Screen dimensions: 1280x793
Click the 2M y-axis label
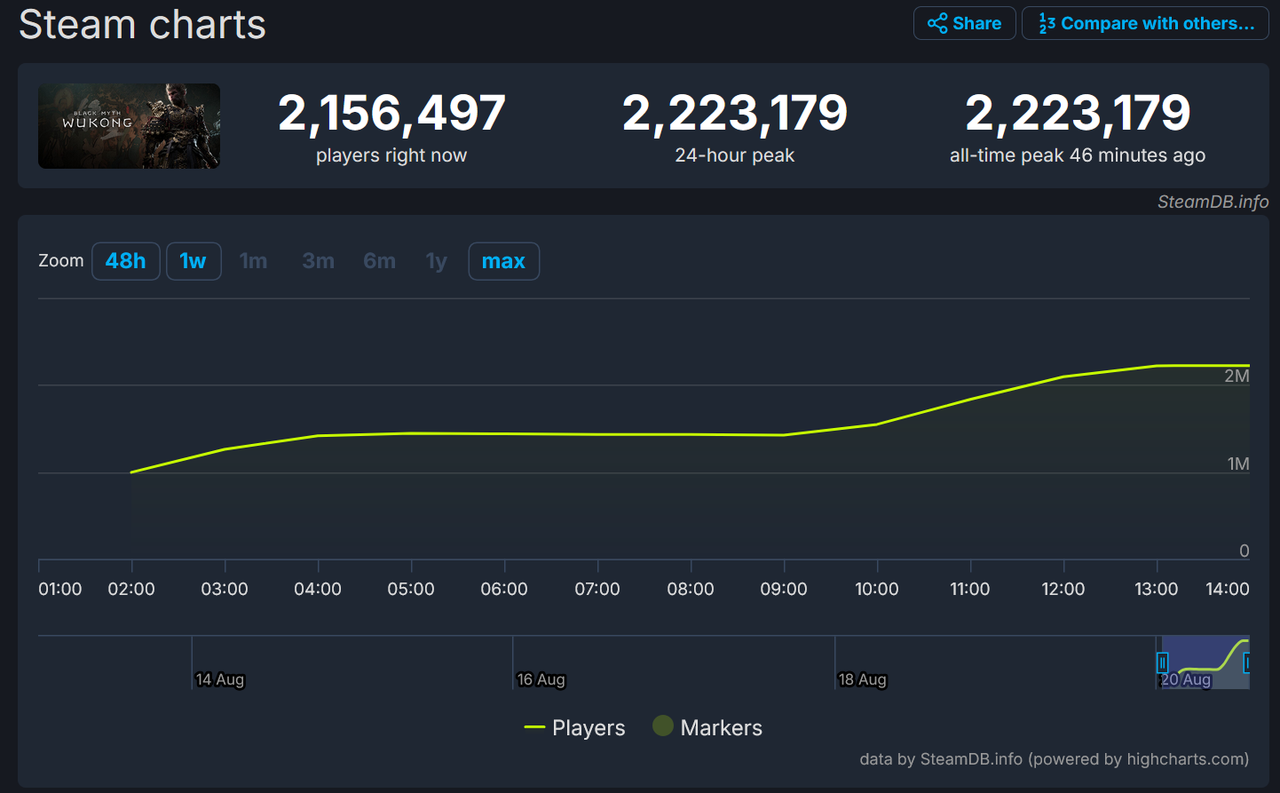(x=1237, y=376)
